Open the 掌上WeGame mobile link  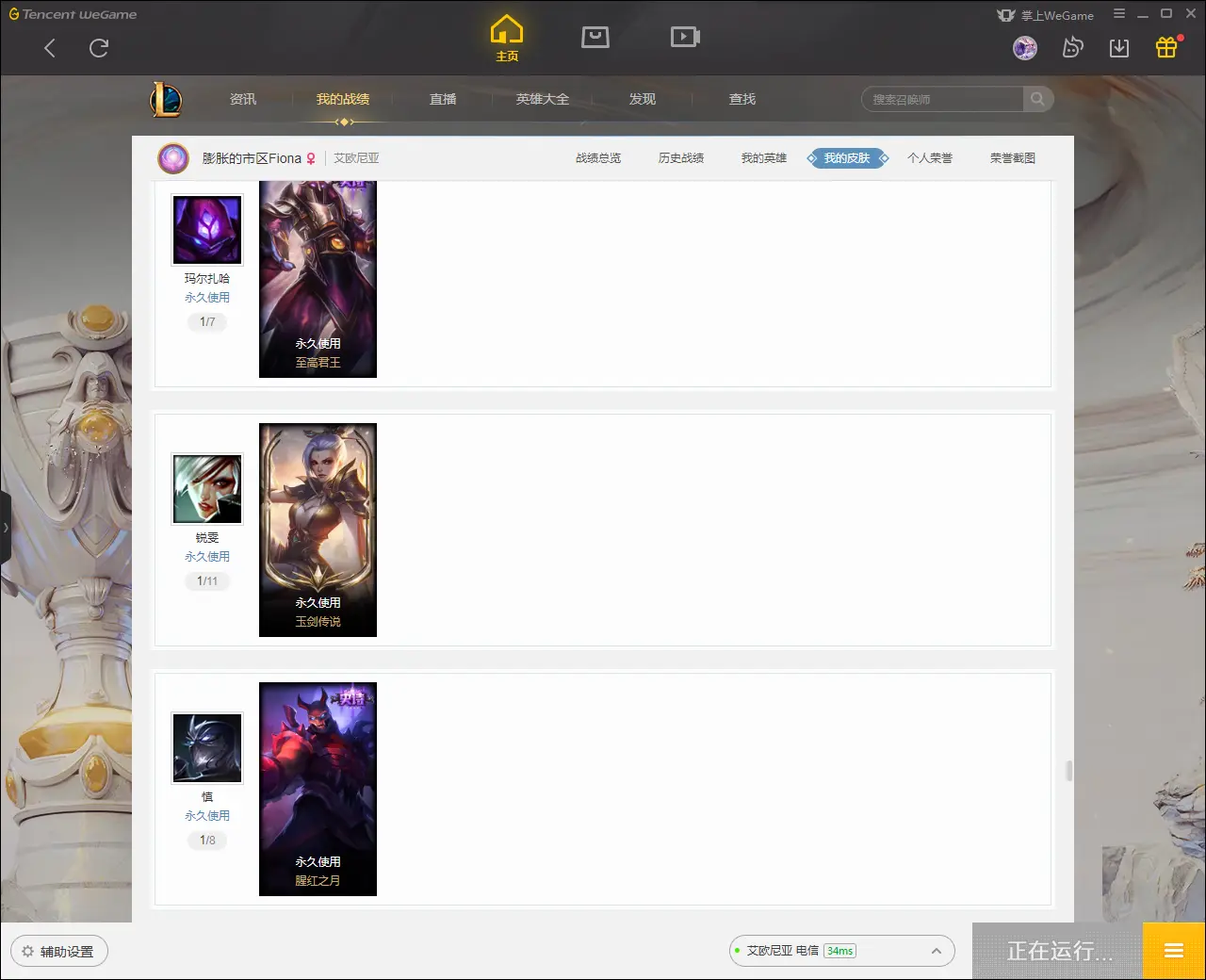(1046, 15)
